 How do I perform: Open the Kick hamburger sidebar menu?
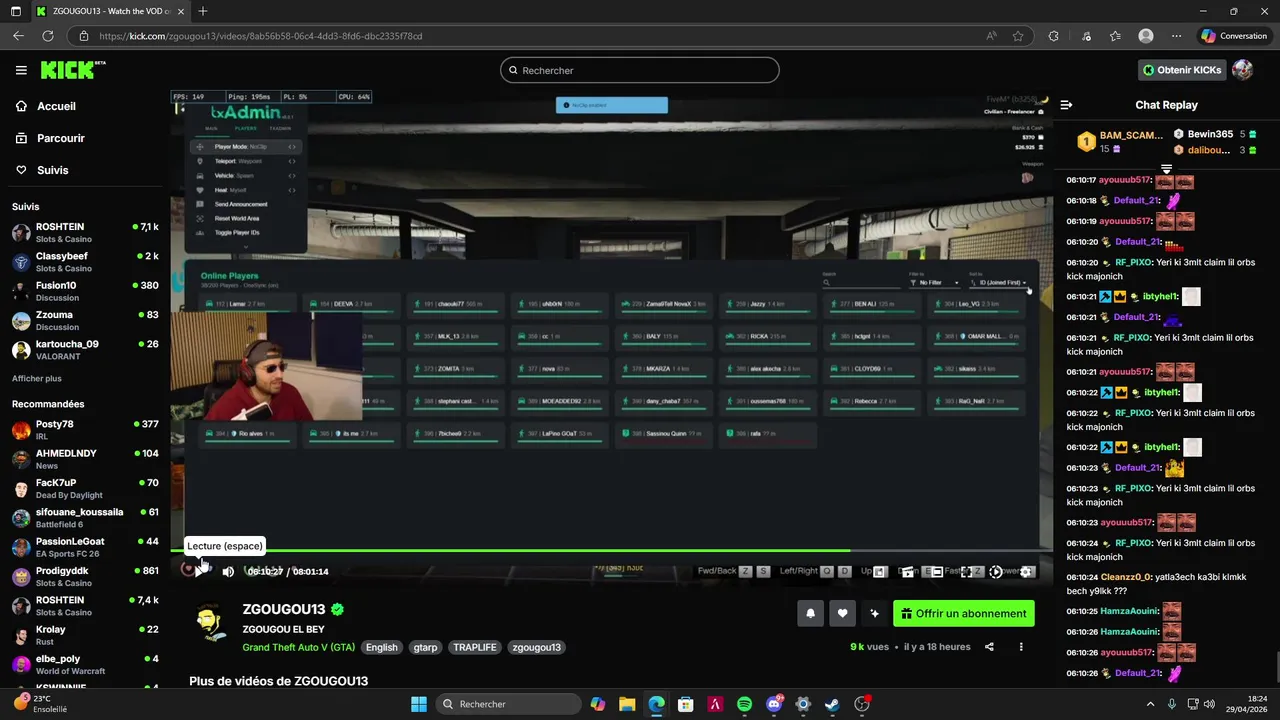[x=21, y=70]
